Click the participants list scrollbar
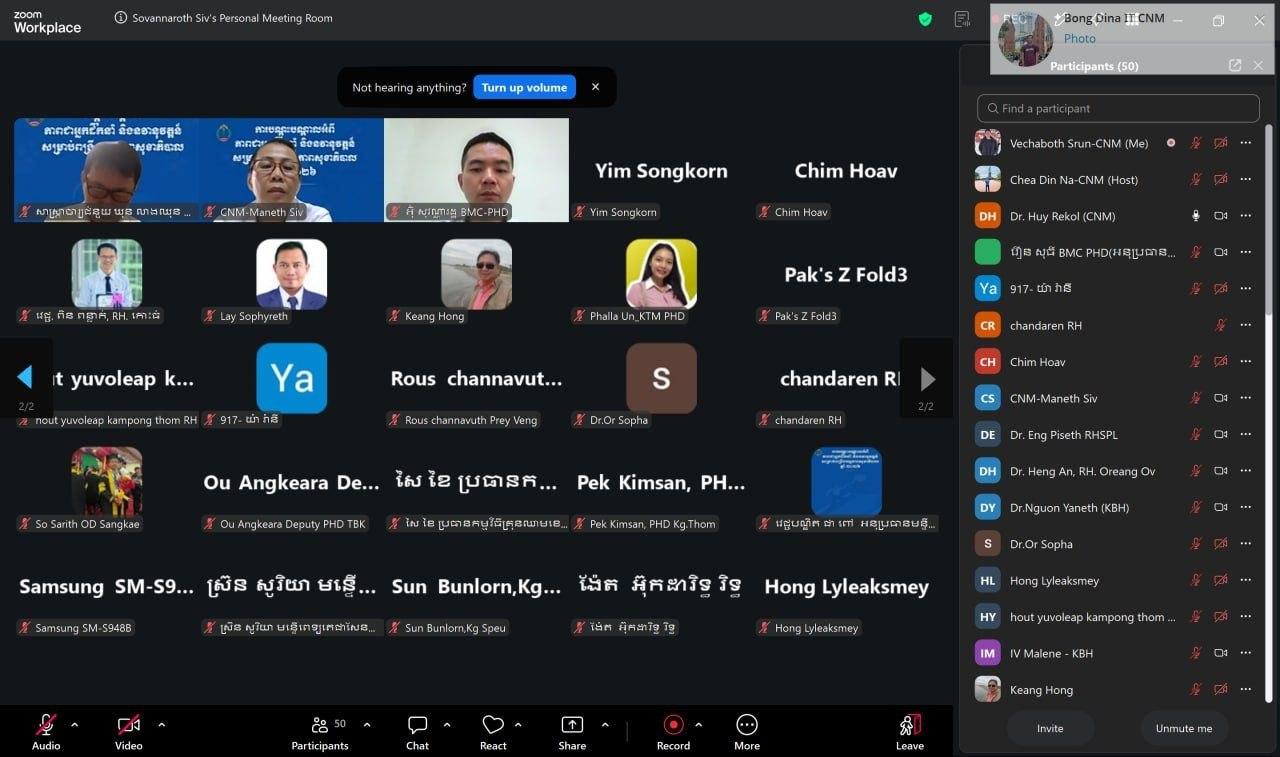 coord(1270,220)
